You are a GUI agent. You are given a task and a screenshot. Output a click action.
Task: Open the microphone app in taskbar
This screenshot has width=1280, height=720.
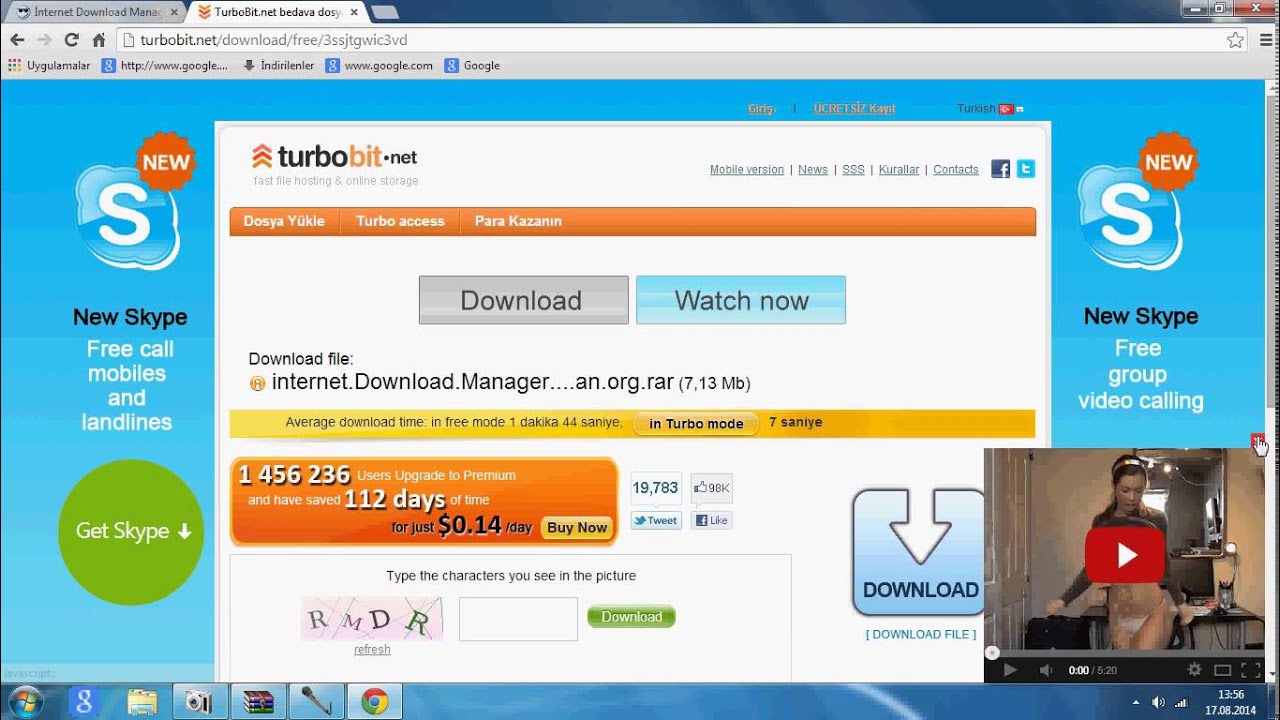coord(317,702)
